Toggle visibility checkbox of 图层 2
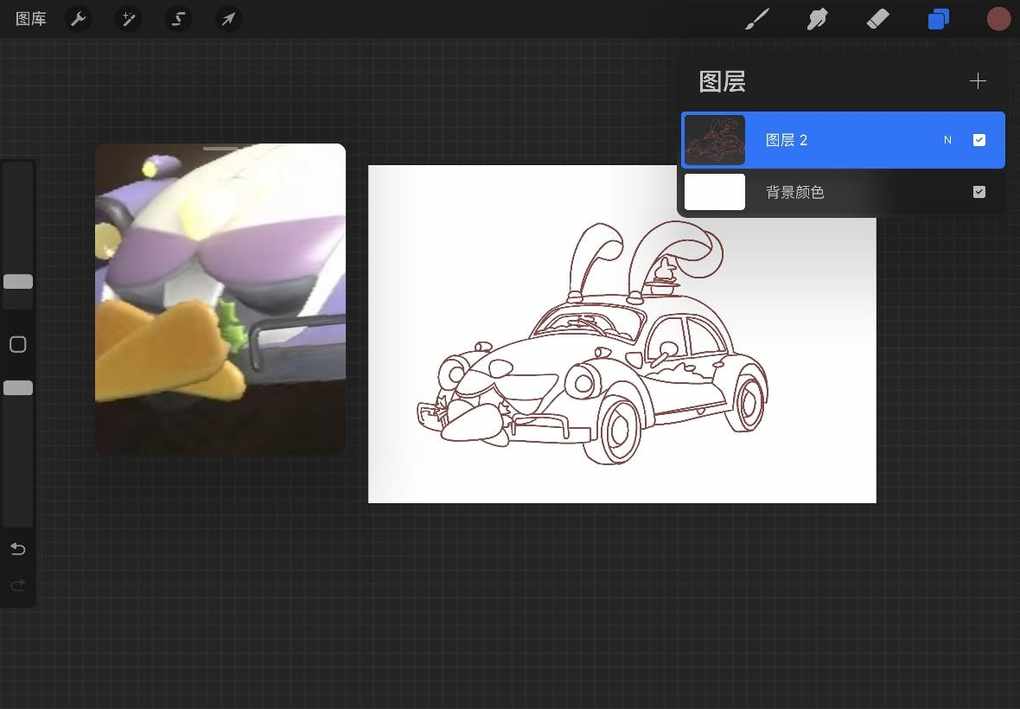 click(x=978, y=140)
